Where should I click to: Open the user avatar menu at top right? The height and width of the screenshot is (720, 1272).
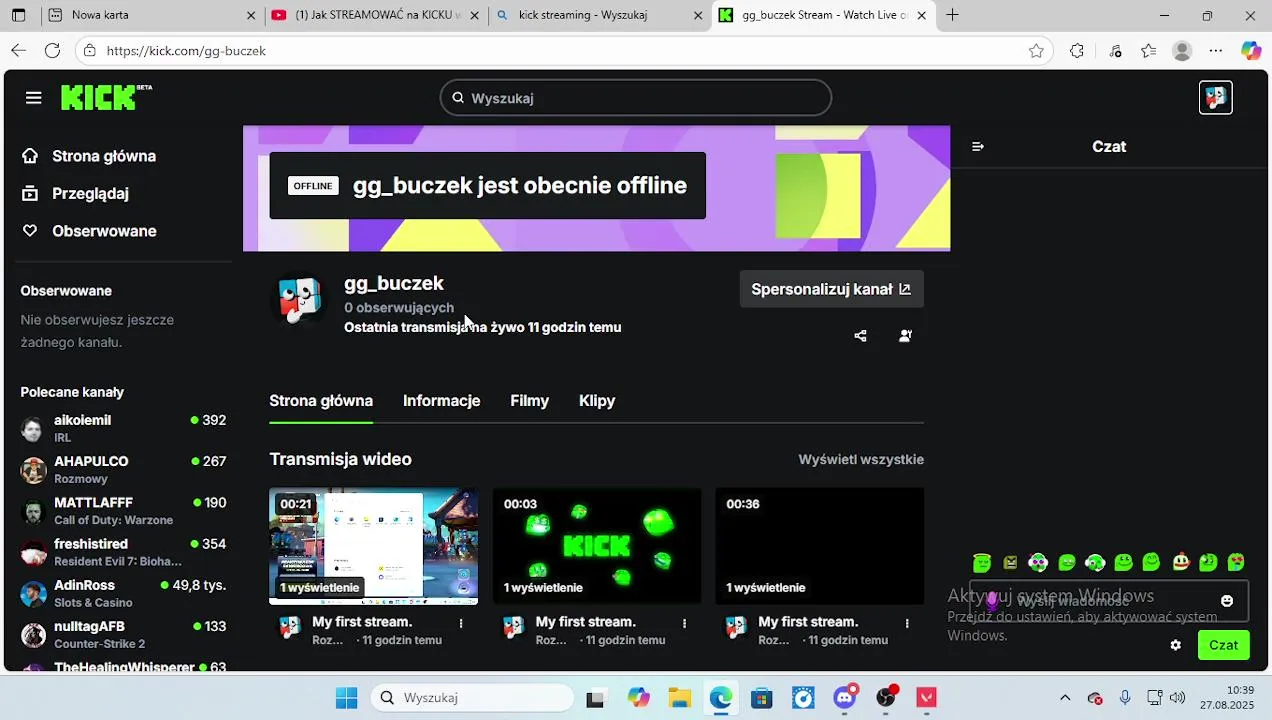pyautogui.click(x=1215, y=97)
